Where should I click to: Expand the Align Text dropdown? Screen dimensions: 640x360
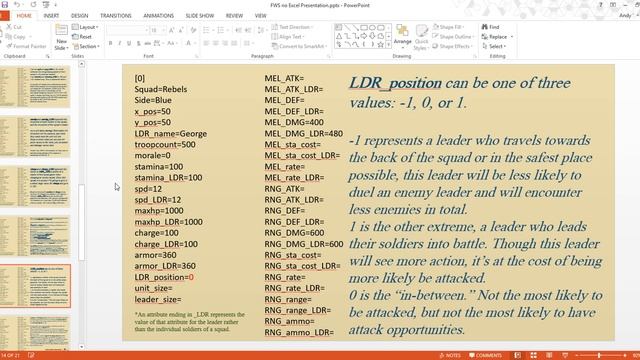(x=287, y=37)
